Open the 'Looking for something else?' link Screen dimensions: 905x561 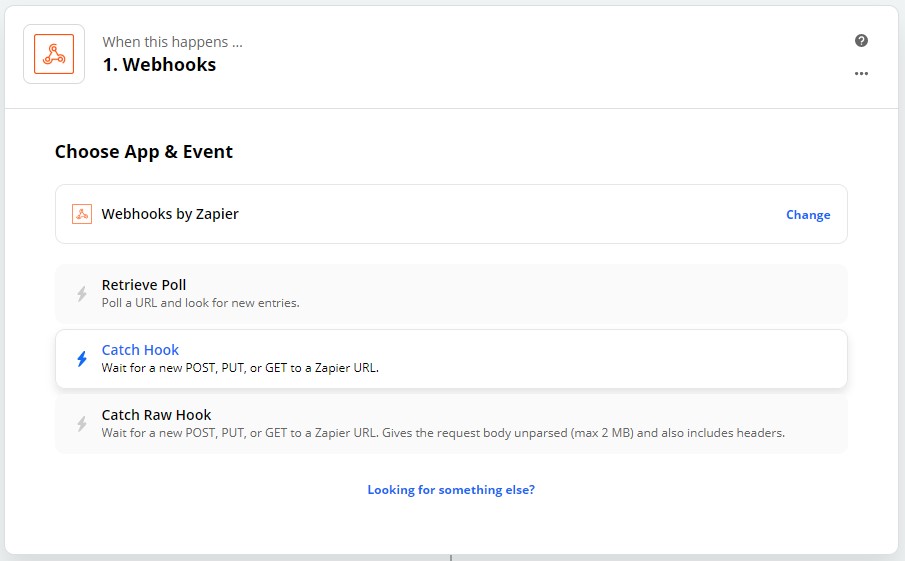tap(451, 490)
